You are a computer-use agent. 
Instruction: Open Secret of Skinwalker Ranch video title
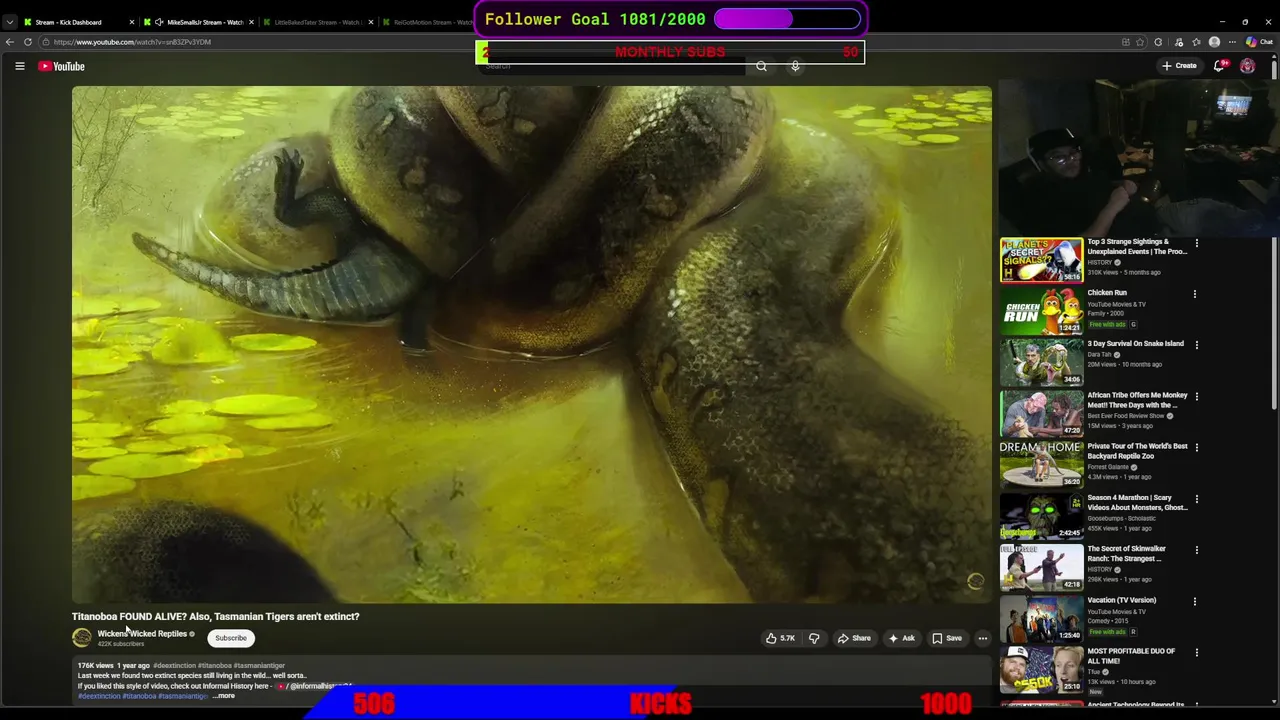[x=1127, y=553]
